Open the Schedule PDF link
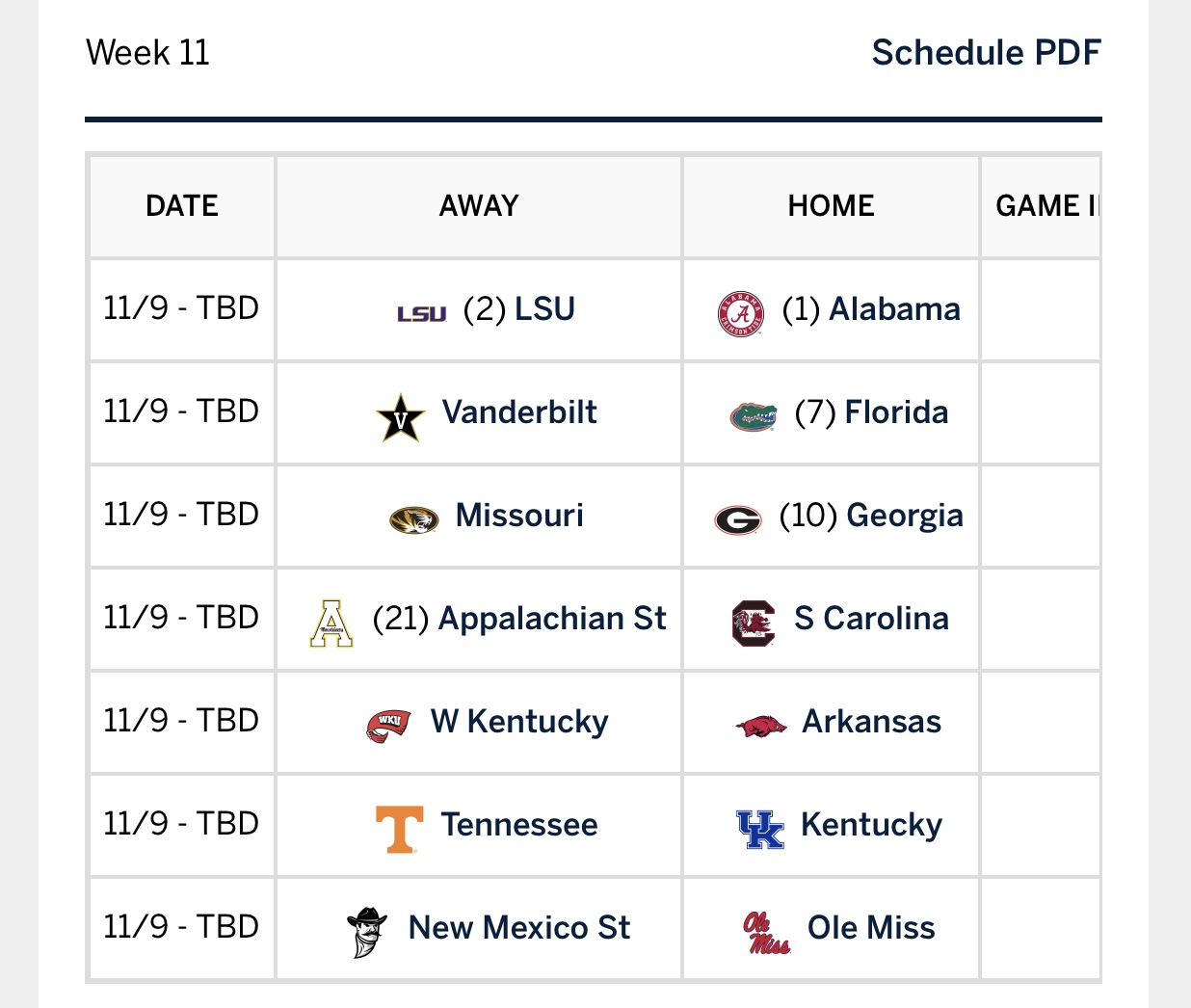This screenshot has width=1191, height=1008. pyautogui.click(x=986, y=52)
